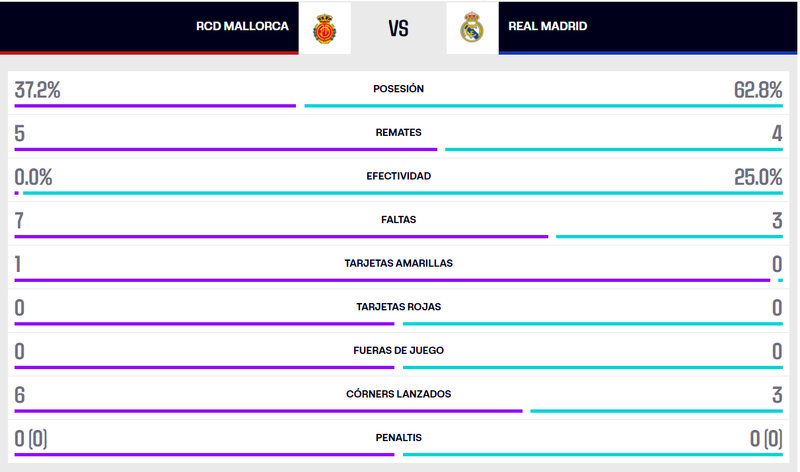Select the Faltas stat label

pos(398,219)
